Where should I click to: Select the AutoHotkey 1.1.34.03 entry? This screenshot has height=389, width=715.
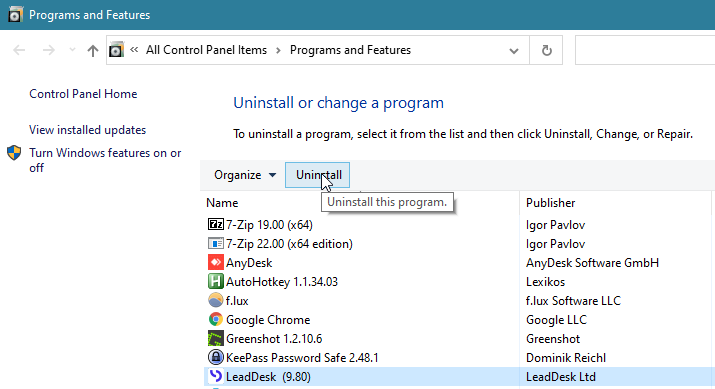(282, 282)
